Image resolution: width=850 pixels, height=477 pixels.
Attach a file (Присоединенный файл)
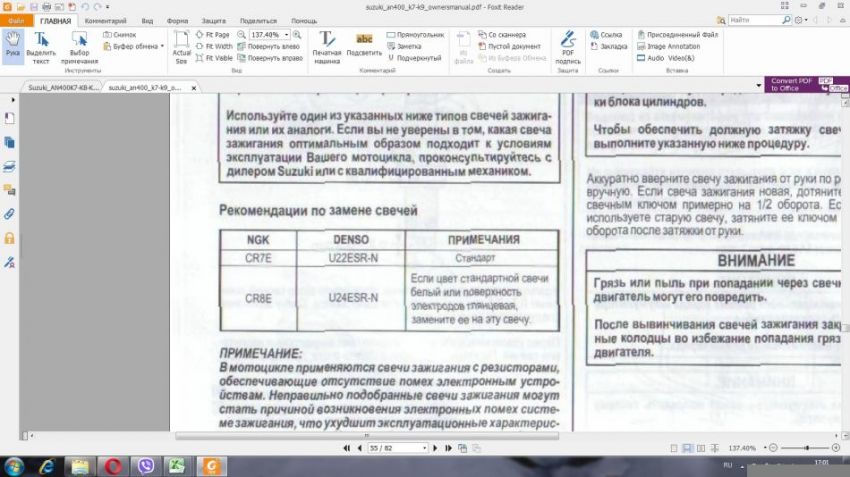click(677, 35)
